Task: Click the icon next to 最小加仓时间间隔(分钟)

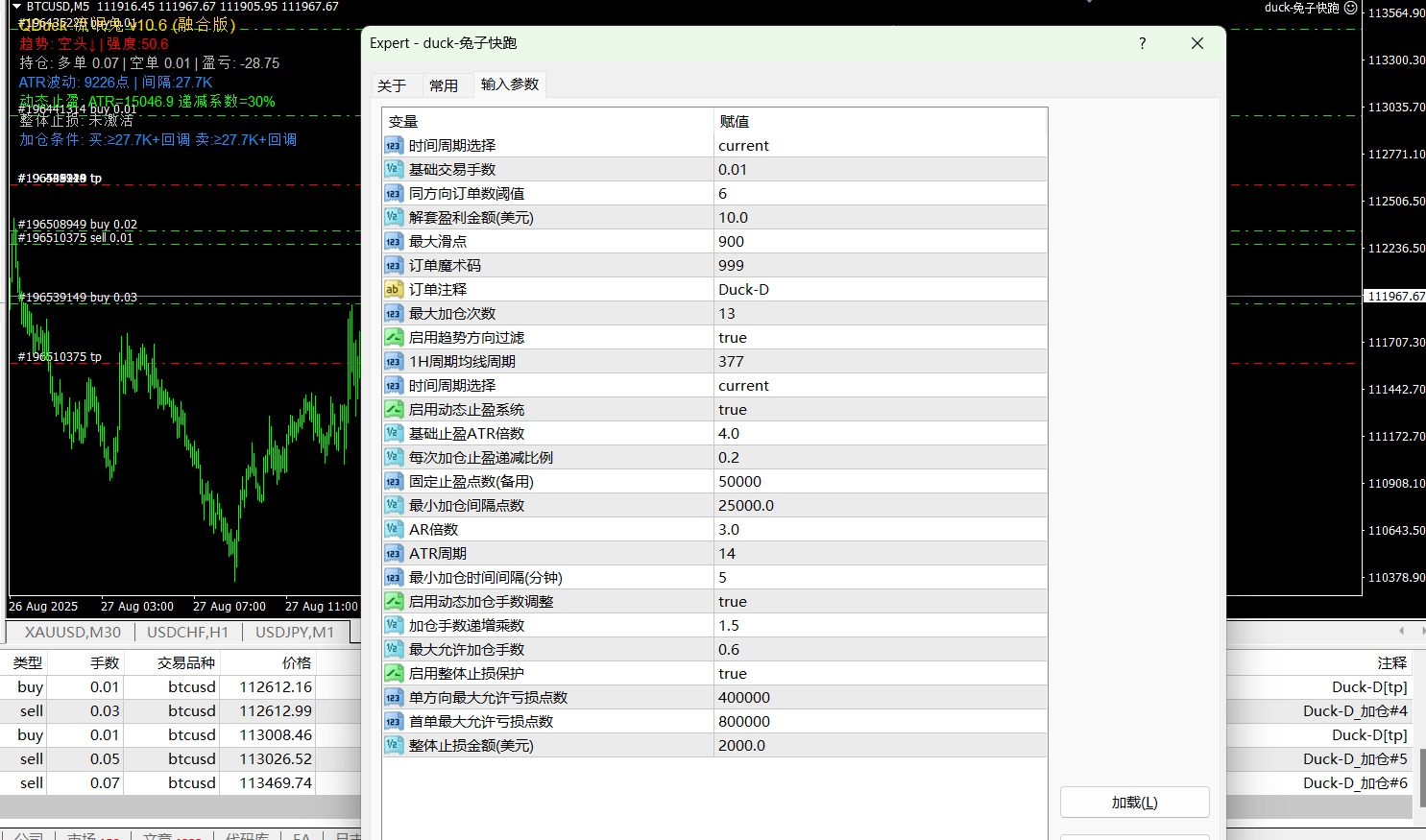Action: [394, 577]
